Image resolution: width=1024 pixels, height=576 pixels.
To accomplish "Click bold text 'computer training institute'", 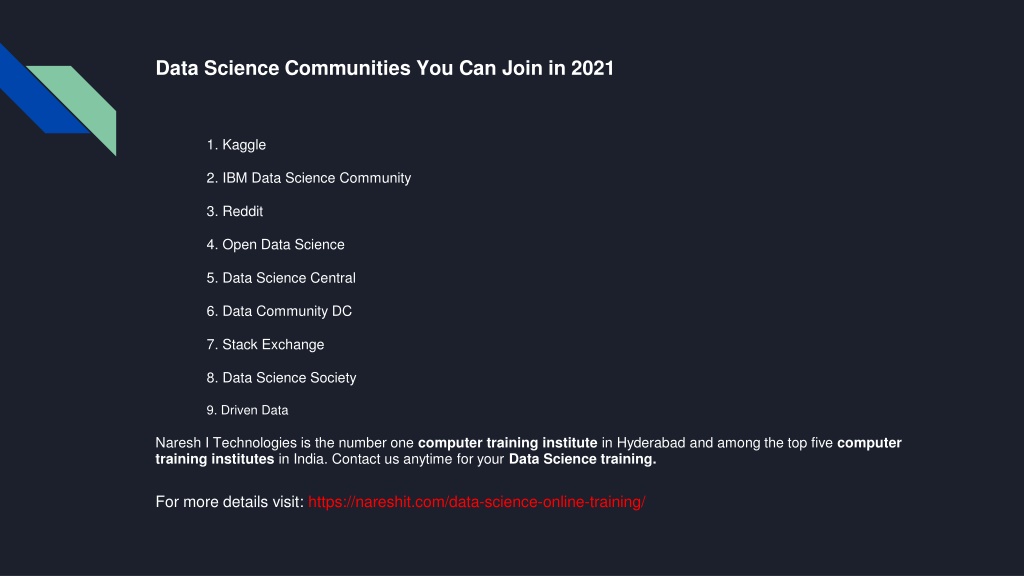I will (x=507, y=443).
